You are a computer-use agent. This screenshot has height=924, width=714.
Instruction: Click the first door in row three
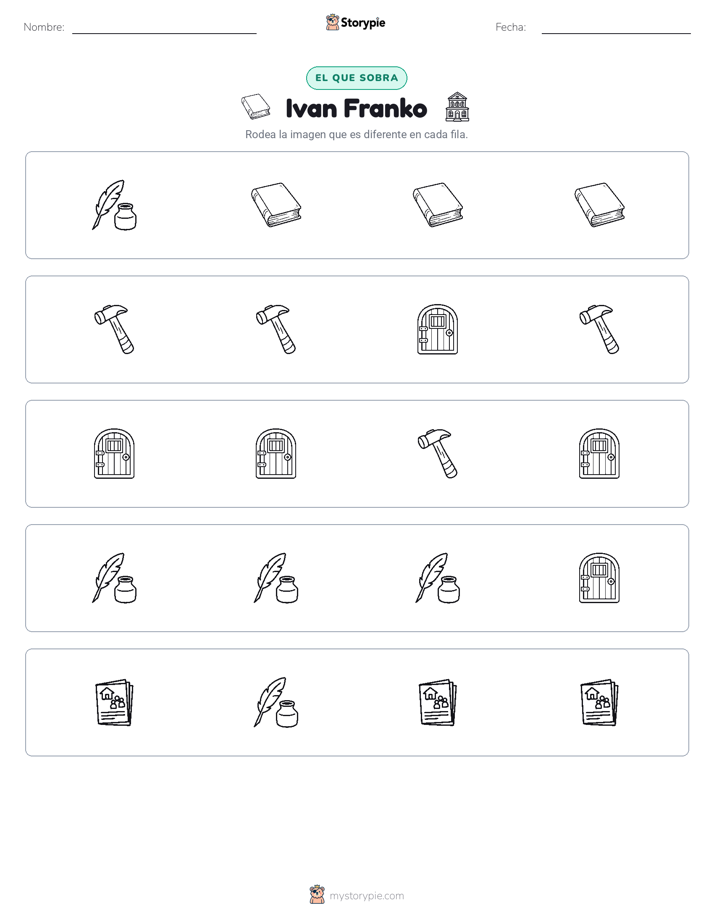(x=114, y=454)
